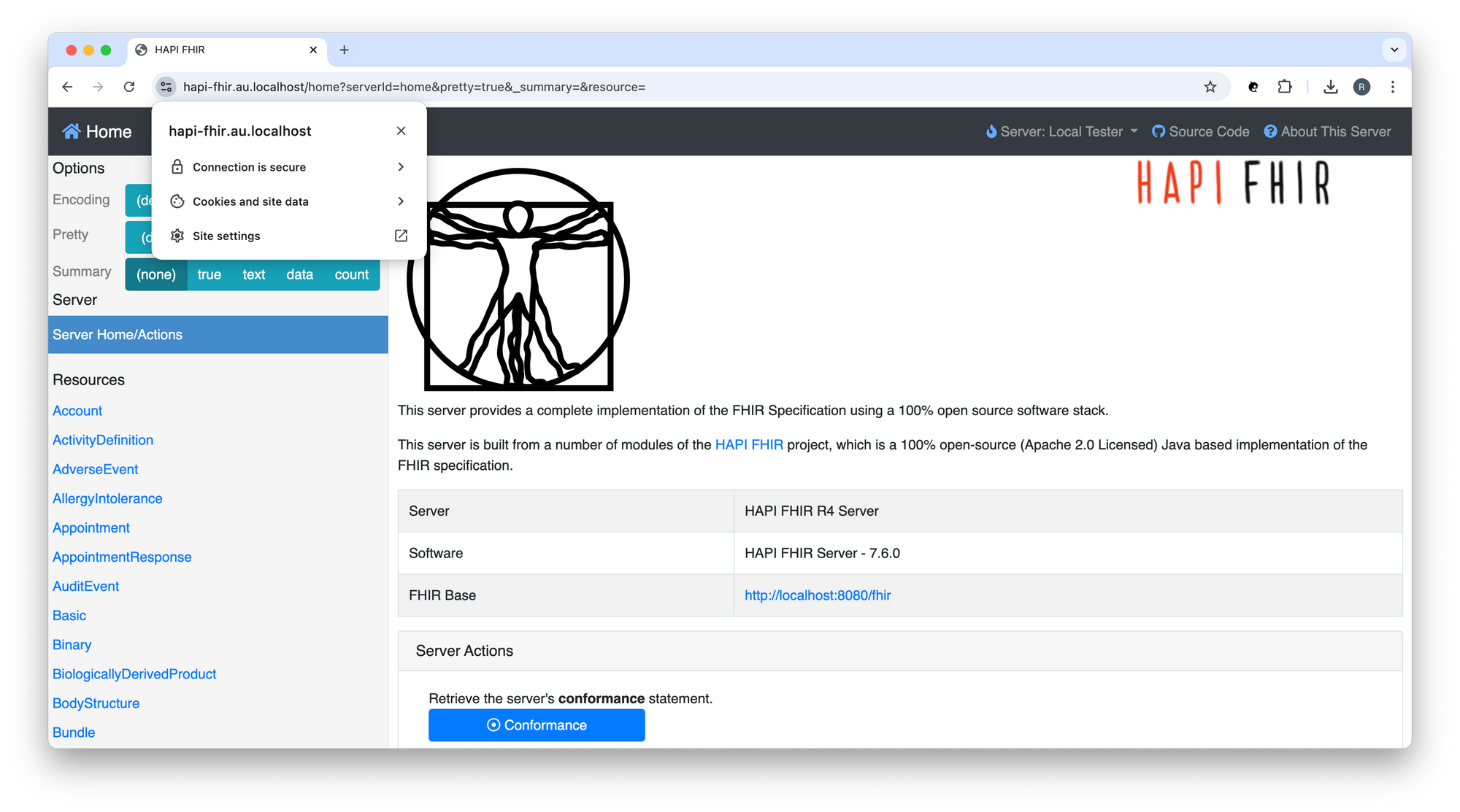
Task: Click the 'HAPI FHIR Server - 7.6.0' cell
Action: point(1068,553)
